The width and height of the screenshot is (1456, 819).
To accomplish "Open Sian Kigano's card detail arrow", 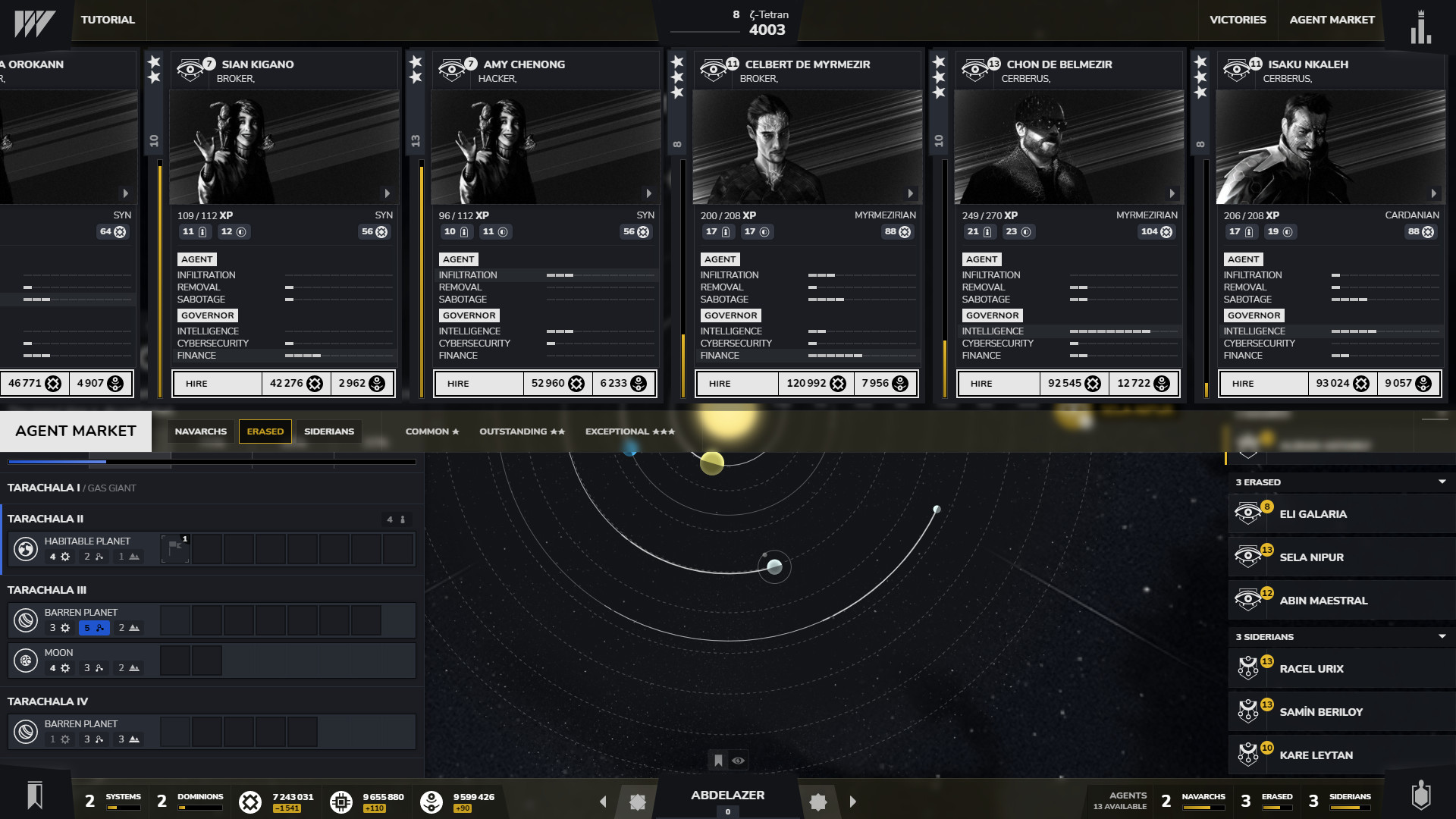I will [387, 193].
